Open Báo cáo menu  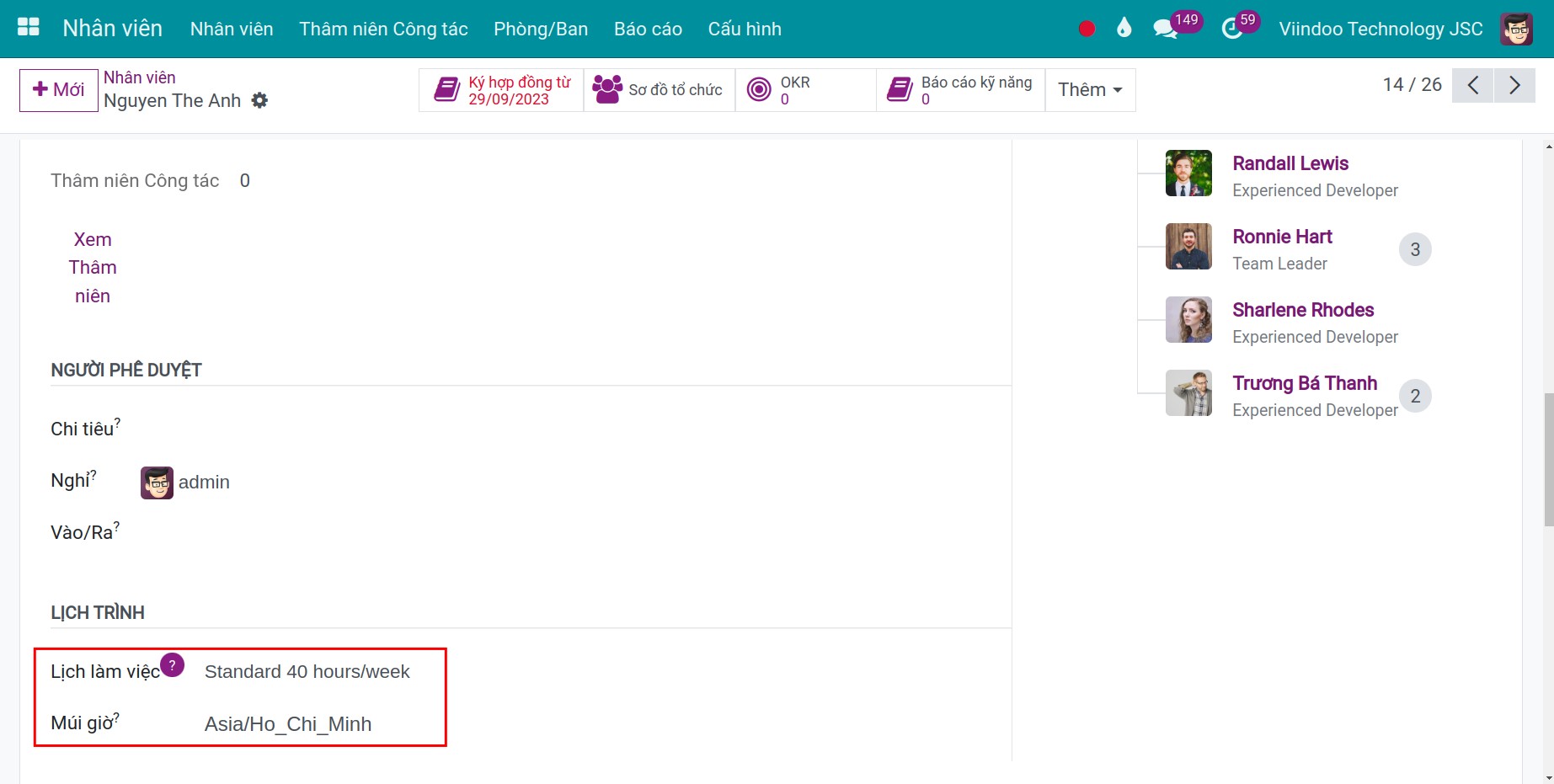pyautogui.click(x=648, y=29)
